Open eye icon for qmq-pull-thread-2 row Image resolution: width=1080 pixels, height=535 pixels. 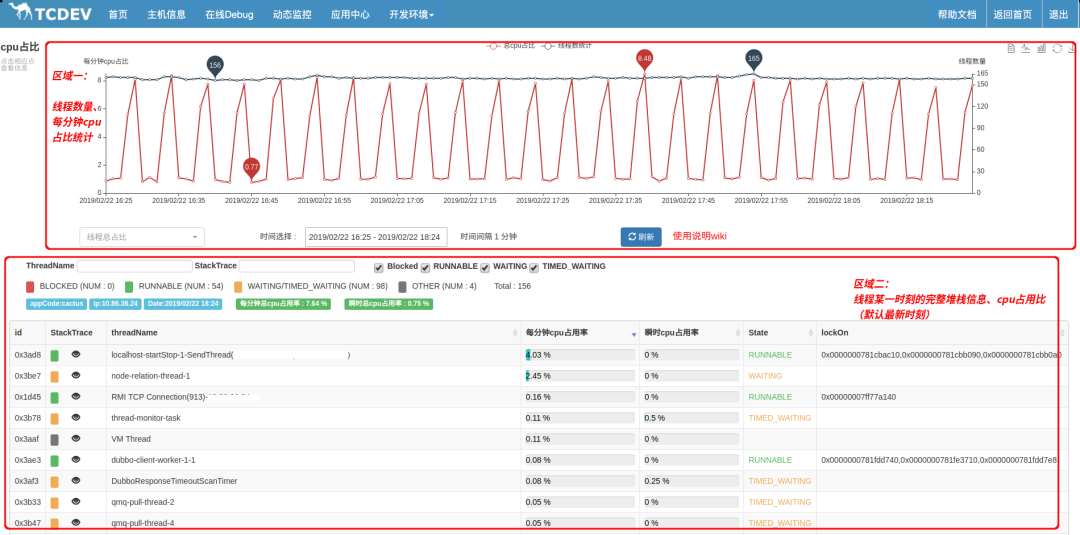click(x=76, y=501)
